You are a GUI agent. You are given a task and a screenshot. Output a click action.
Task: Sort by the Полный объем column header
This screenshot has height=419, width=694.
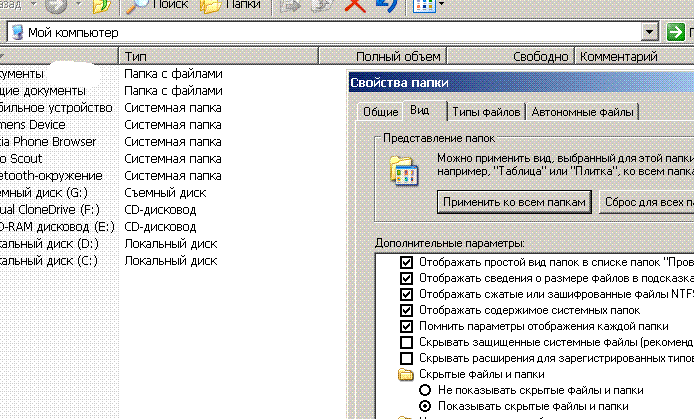[398, 57]
